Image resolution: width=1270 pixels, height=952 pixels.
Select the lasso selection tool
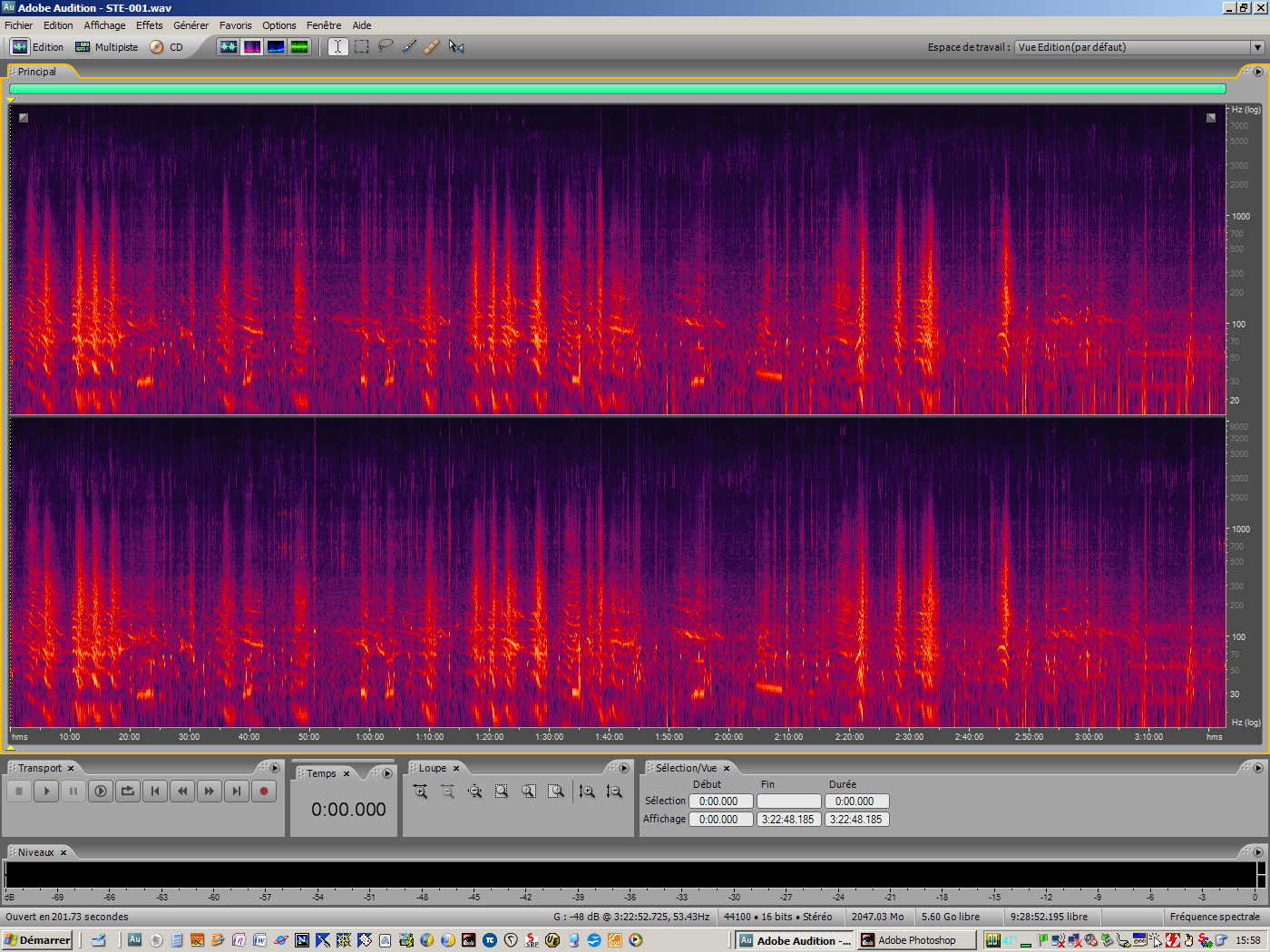[x=385, y=46]
